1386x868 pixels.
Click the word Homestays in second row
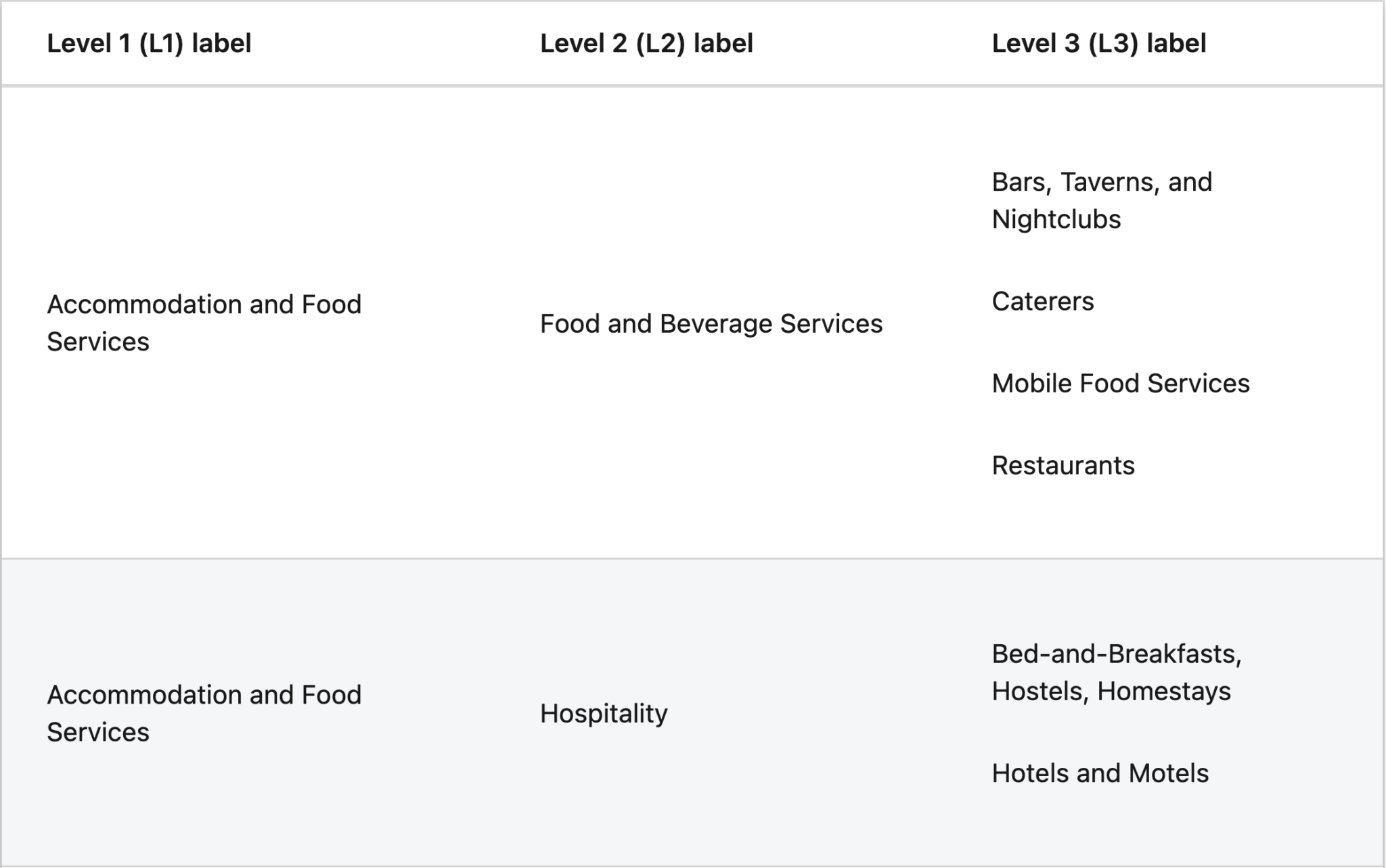1164,691
